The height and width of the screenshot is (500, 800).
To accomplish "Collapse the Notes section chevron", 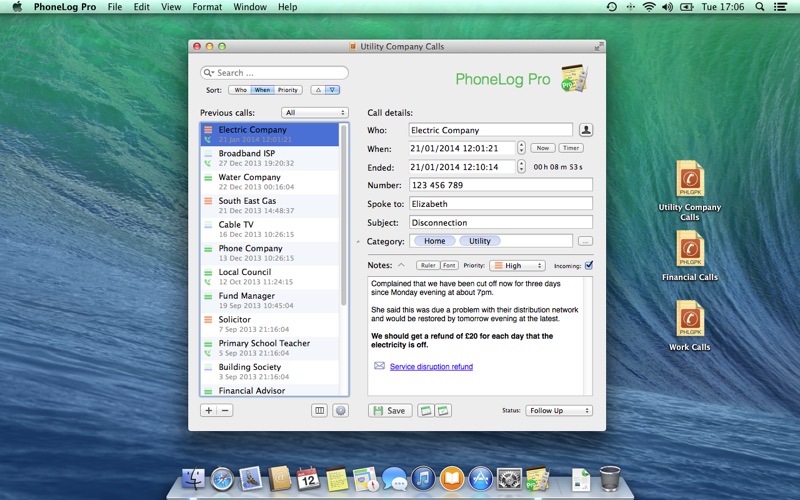I will pyautogui.click(x=401, y=265).
